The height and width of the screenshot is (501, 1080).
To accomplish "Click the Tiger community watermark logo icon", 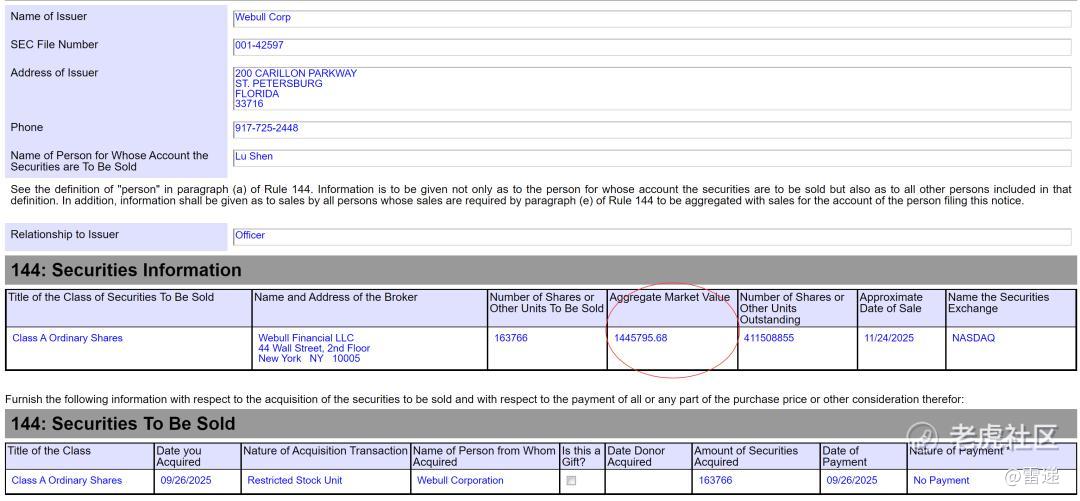I will pyautogui.click(x=923, y=437).
